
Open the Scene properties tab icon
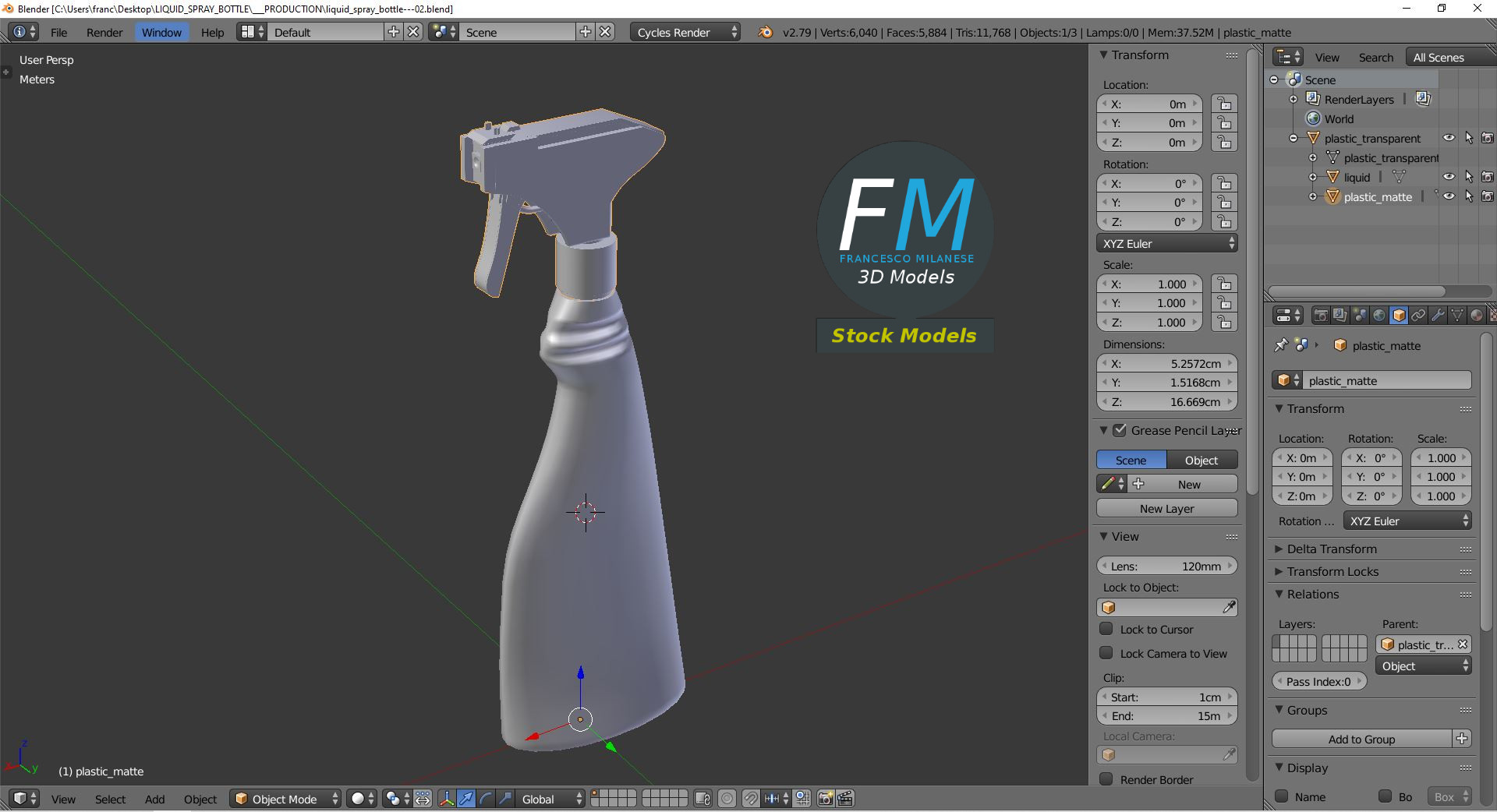pyautogui.click(x=1360, y=316)
